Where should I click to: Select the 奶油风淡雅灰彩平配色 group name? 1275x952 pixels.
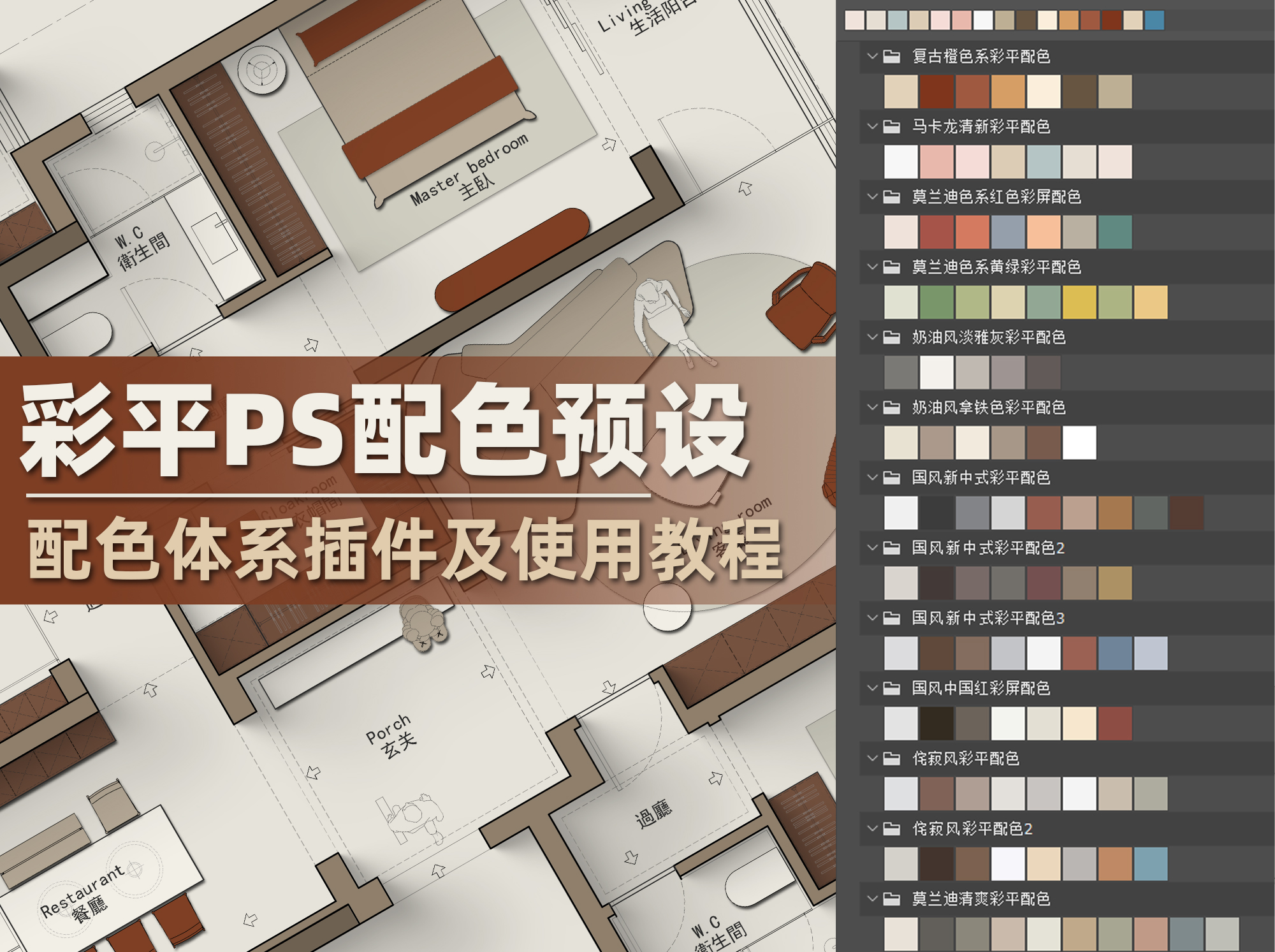[989, 337]
